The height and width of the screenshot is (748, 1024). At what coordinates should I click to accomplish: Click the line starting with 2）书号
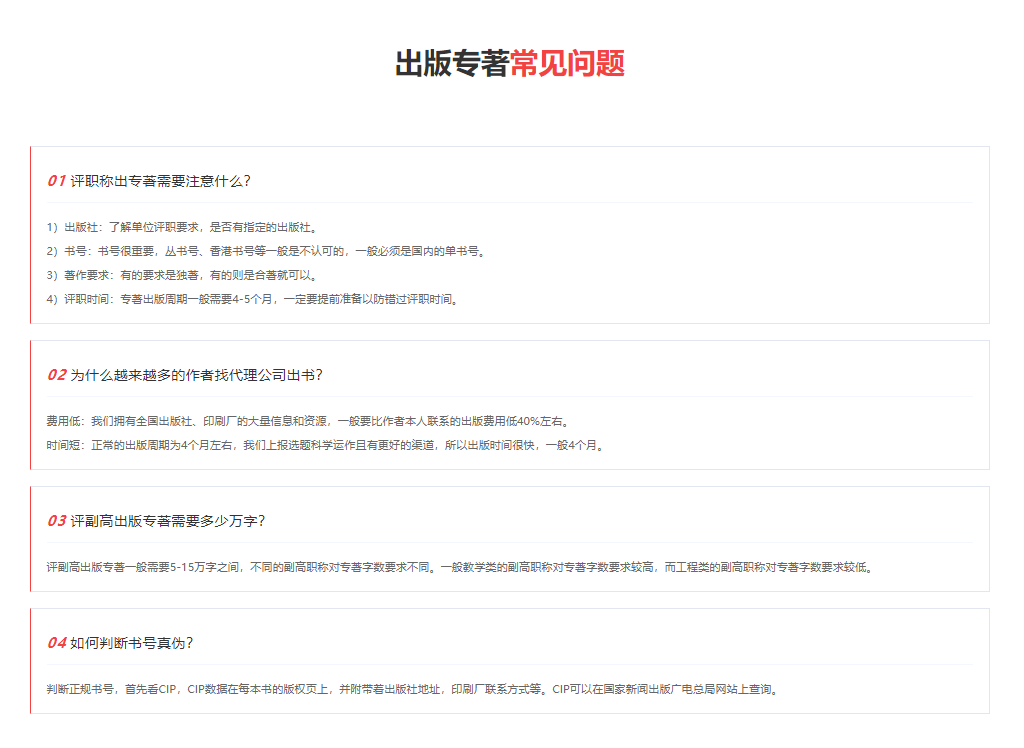pos(266,251)
